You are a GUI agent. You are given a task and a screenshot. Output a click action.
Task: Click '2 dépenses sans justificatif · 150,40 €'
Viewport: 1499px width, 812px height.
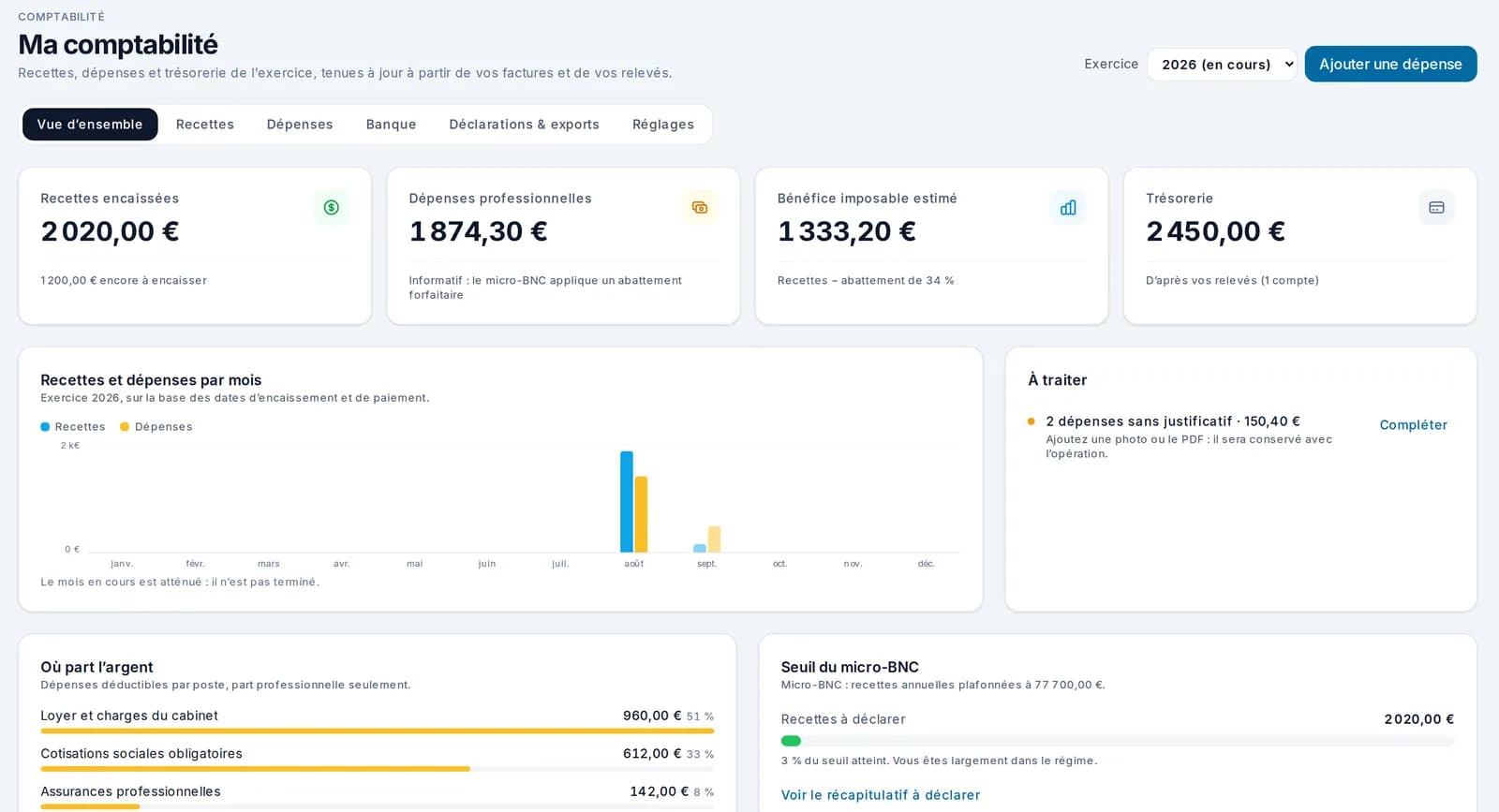click(x=1173, y=421)
